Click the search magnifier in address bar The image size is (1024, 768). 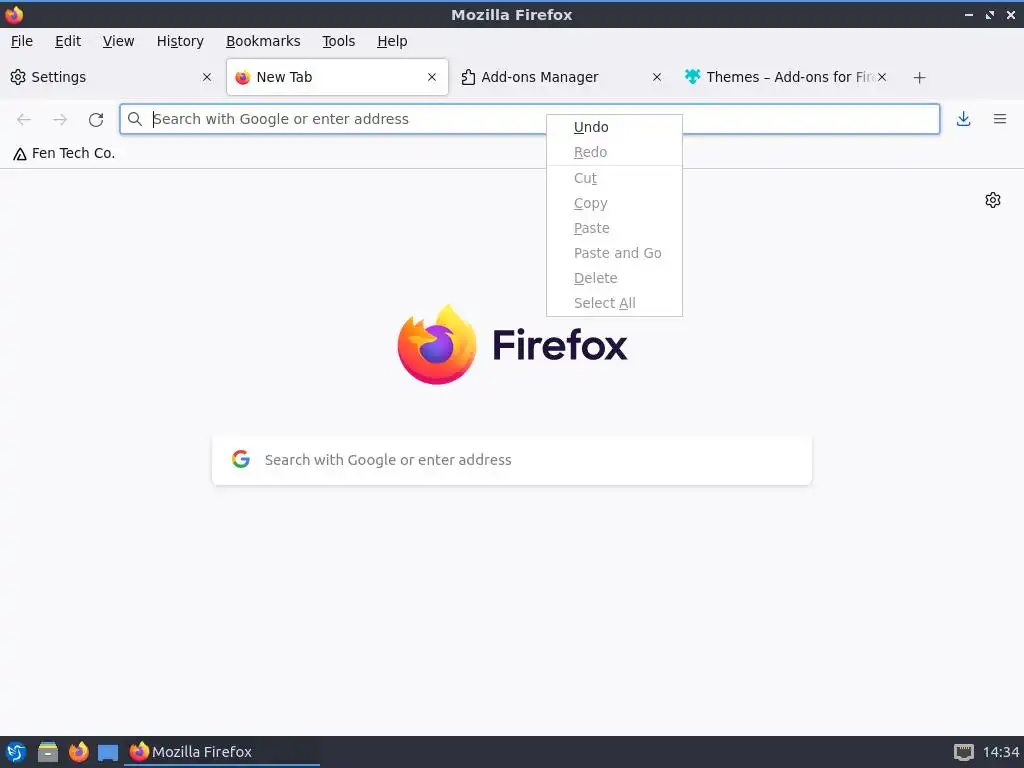click(x=135, y=119)
